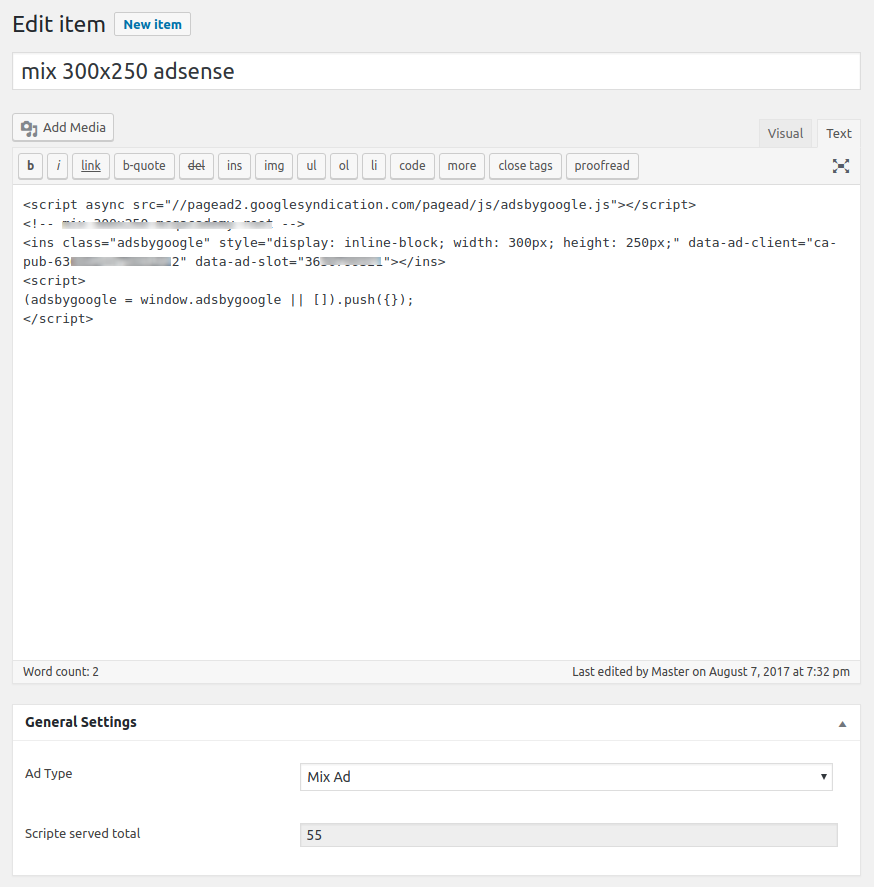The width and height of the screenshot is (874, 887).
Task: Click the Last edited by Master text
Action: (x=711, y=671)
